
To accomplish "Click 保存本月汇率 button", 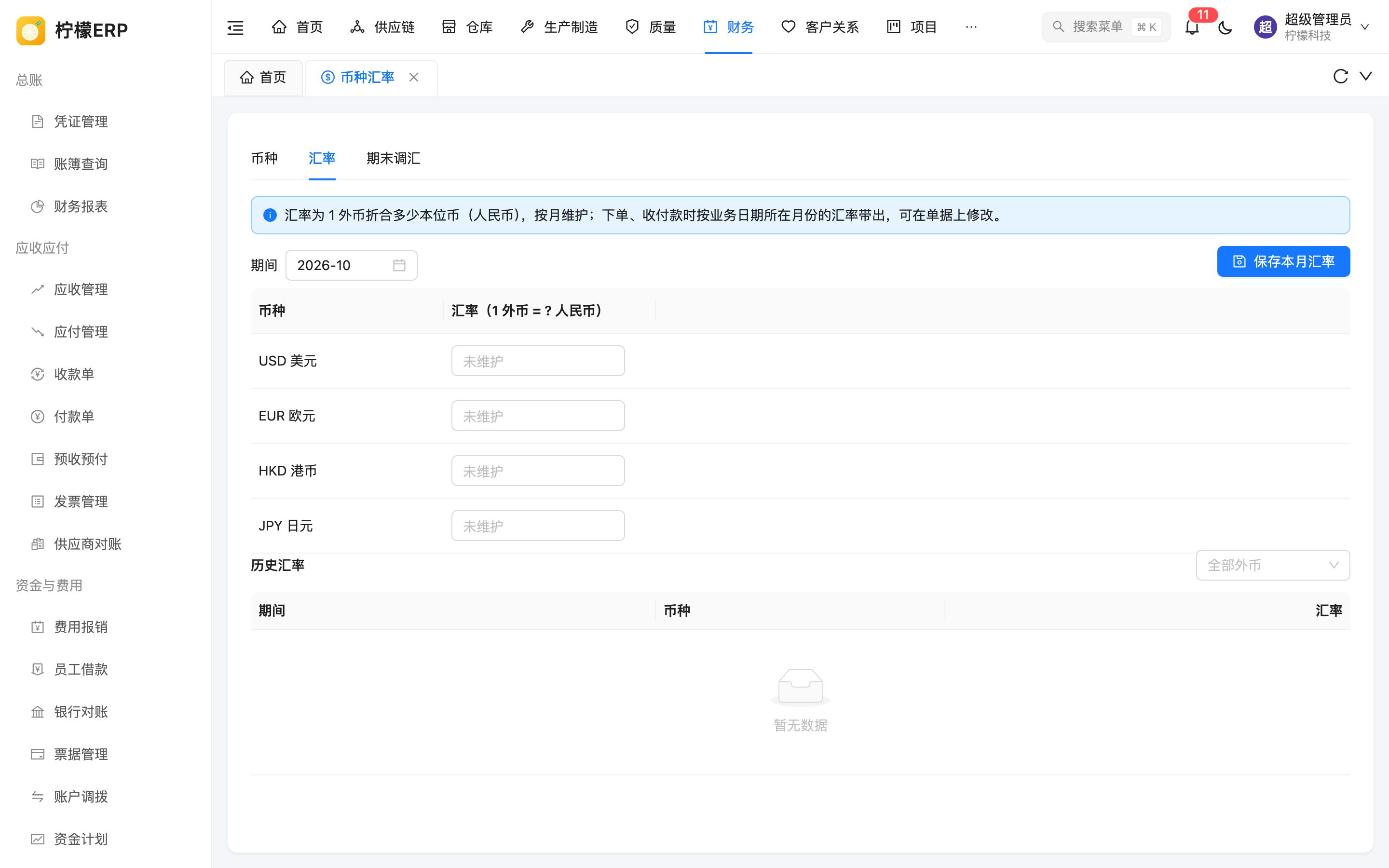I will tap(1283, 262).
